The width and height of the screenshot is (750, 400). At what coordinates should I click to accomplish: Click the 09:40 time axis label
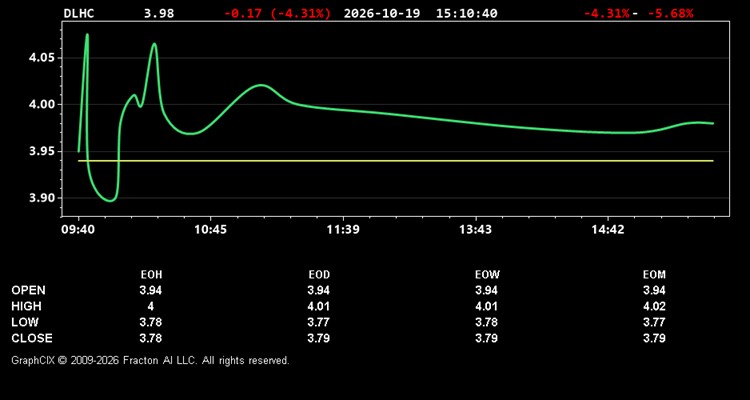click(x=78, y=230)
